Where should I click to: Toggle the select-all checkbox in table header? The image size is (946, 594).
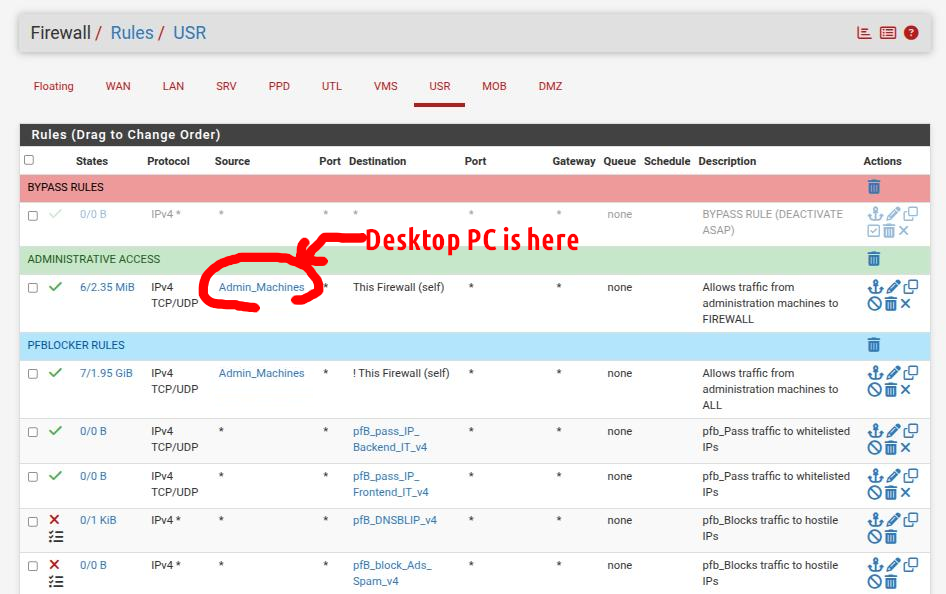[29, 160]
